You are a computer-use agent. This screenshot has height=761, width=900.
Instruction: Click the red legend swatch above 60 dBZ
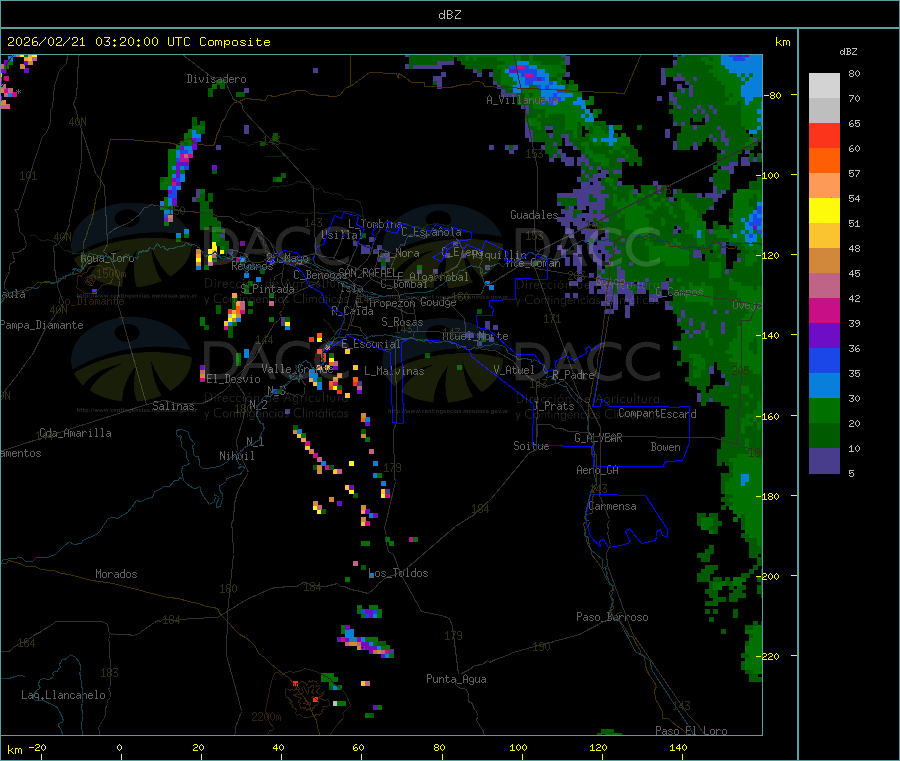pos(824,135)
